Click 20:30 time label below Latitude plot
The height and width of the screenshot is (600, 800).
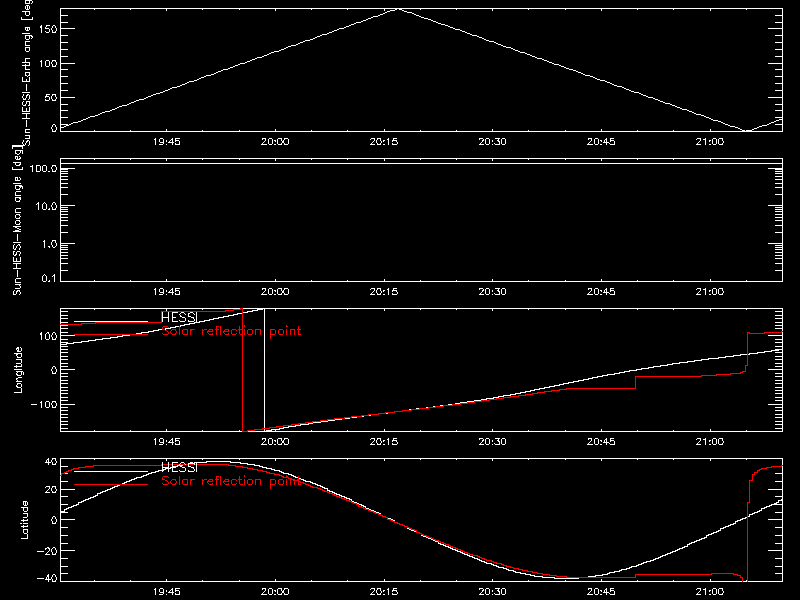pos(492,592)
